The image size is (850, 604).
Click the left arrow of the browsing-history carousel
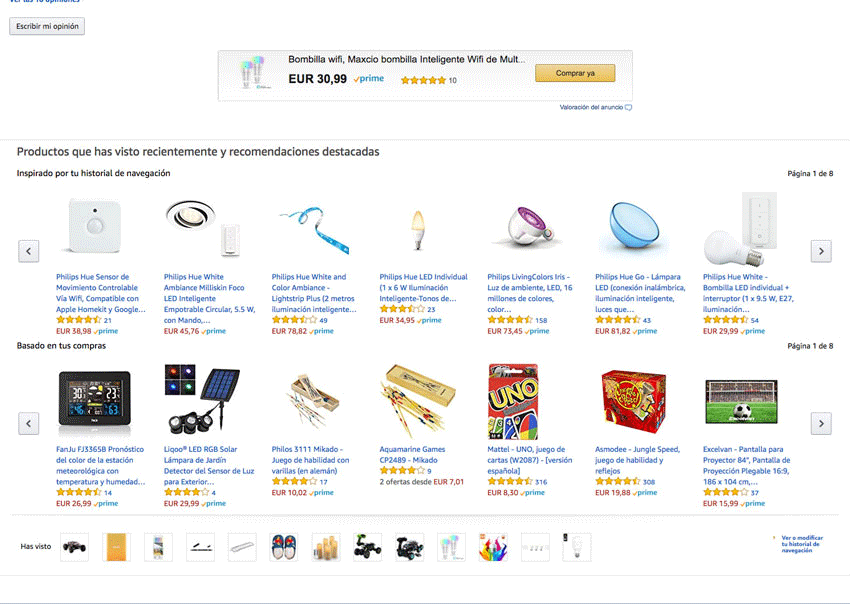[29, 251]
